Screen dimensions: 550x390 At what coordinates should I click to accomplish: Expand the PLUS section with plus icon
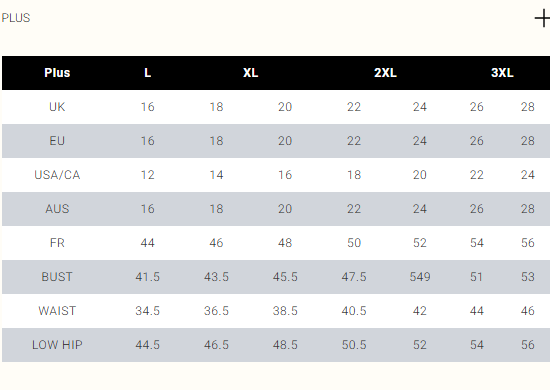[x=542, y=18]
